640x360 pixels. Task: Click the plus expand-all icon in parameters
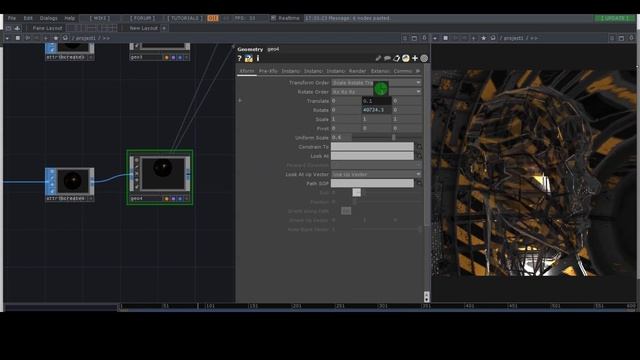click(415, 58)
